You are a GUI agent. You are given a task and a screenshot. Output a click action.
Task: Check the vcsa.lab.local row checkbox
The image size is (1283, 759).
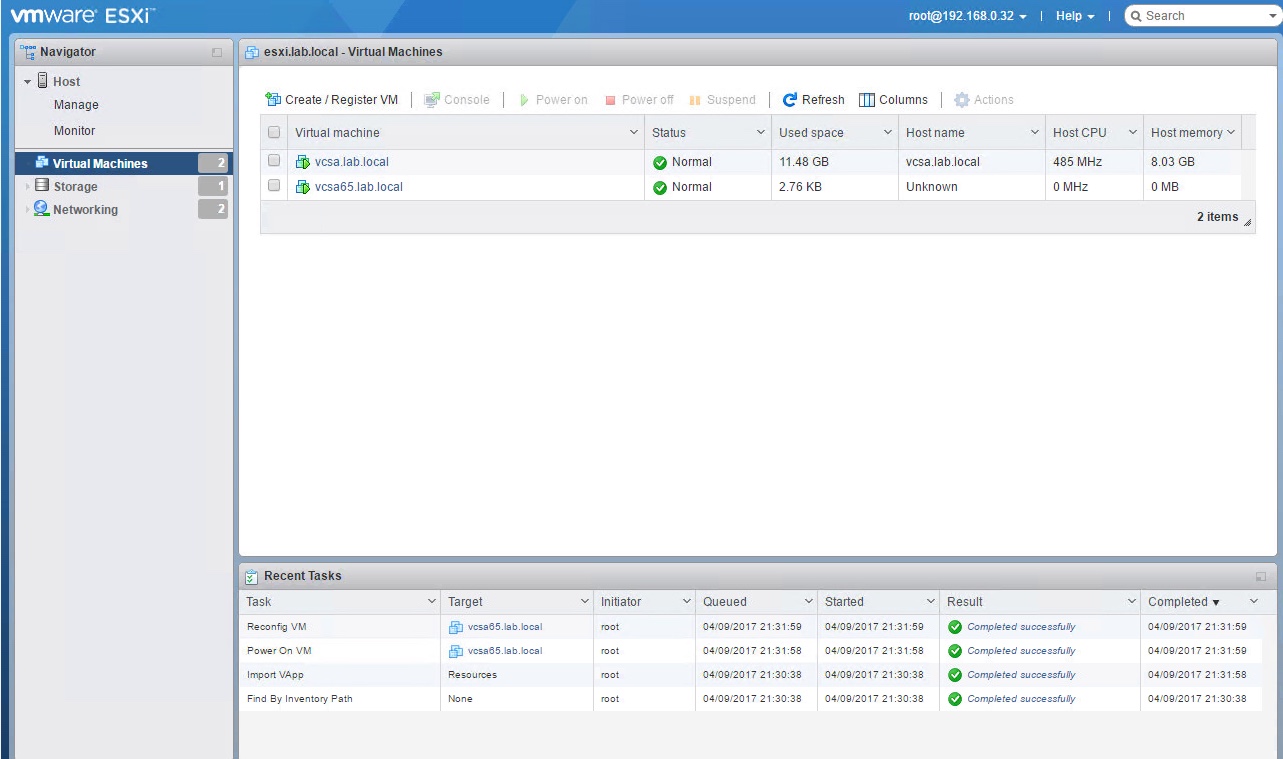click(274, 161)
